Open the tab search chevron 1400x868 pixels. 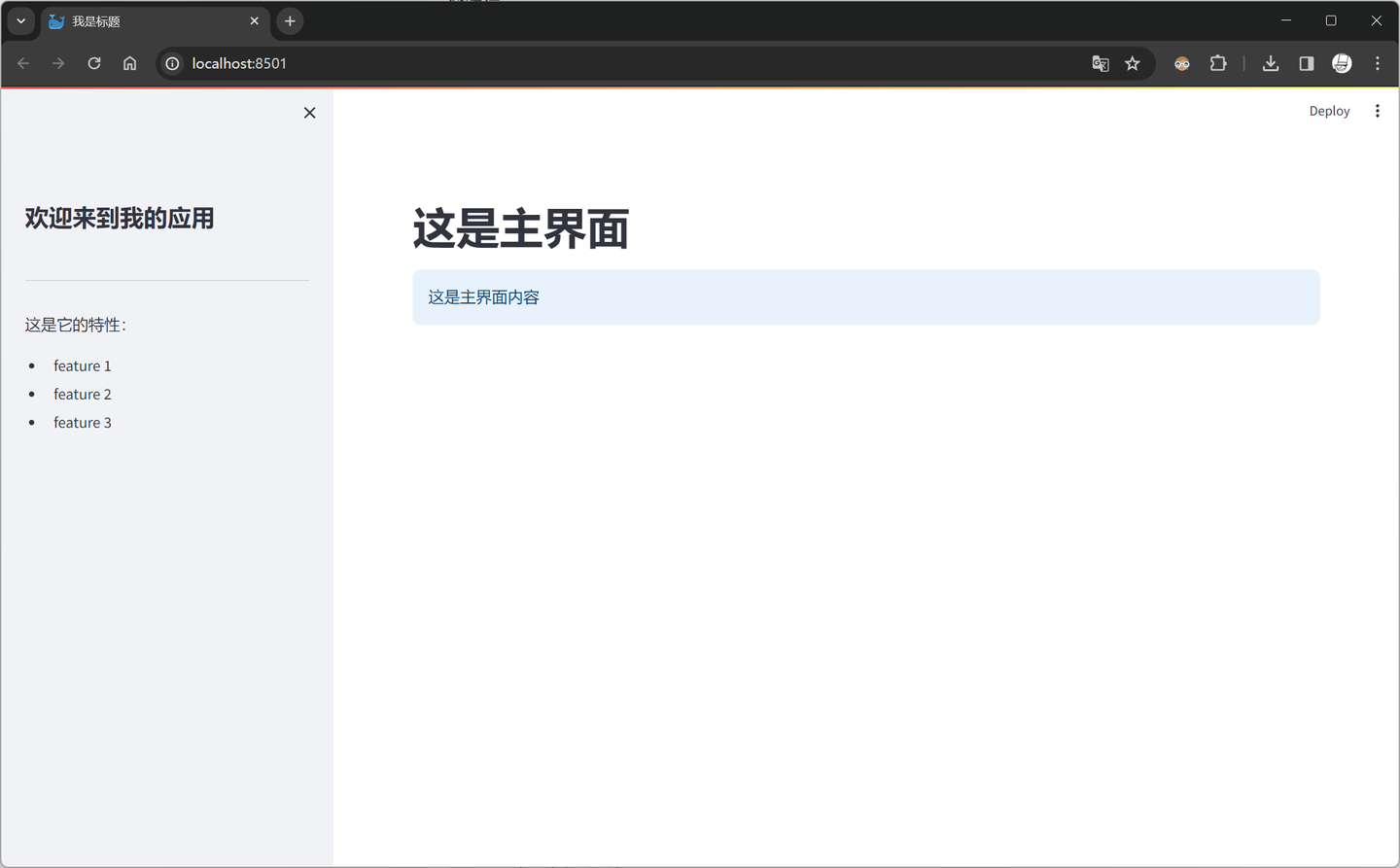[20, 20]
